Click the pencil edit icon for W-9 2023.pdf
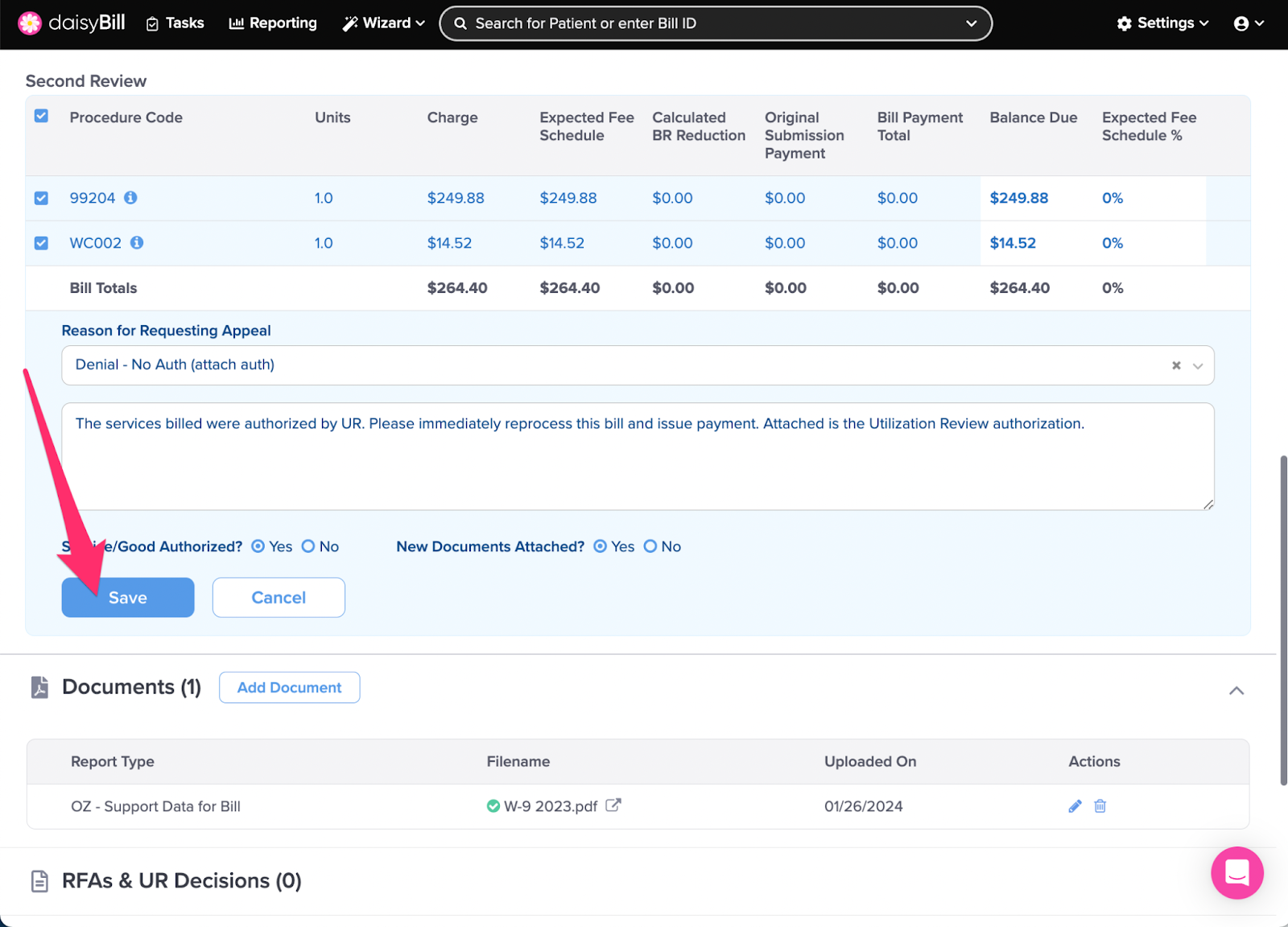The height and width of the screenshot is (927, 1288). pyautogui.click(x=1075, y=806)
